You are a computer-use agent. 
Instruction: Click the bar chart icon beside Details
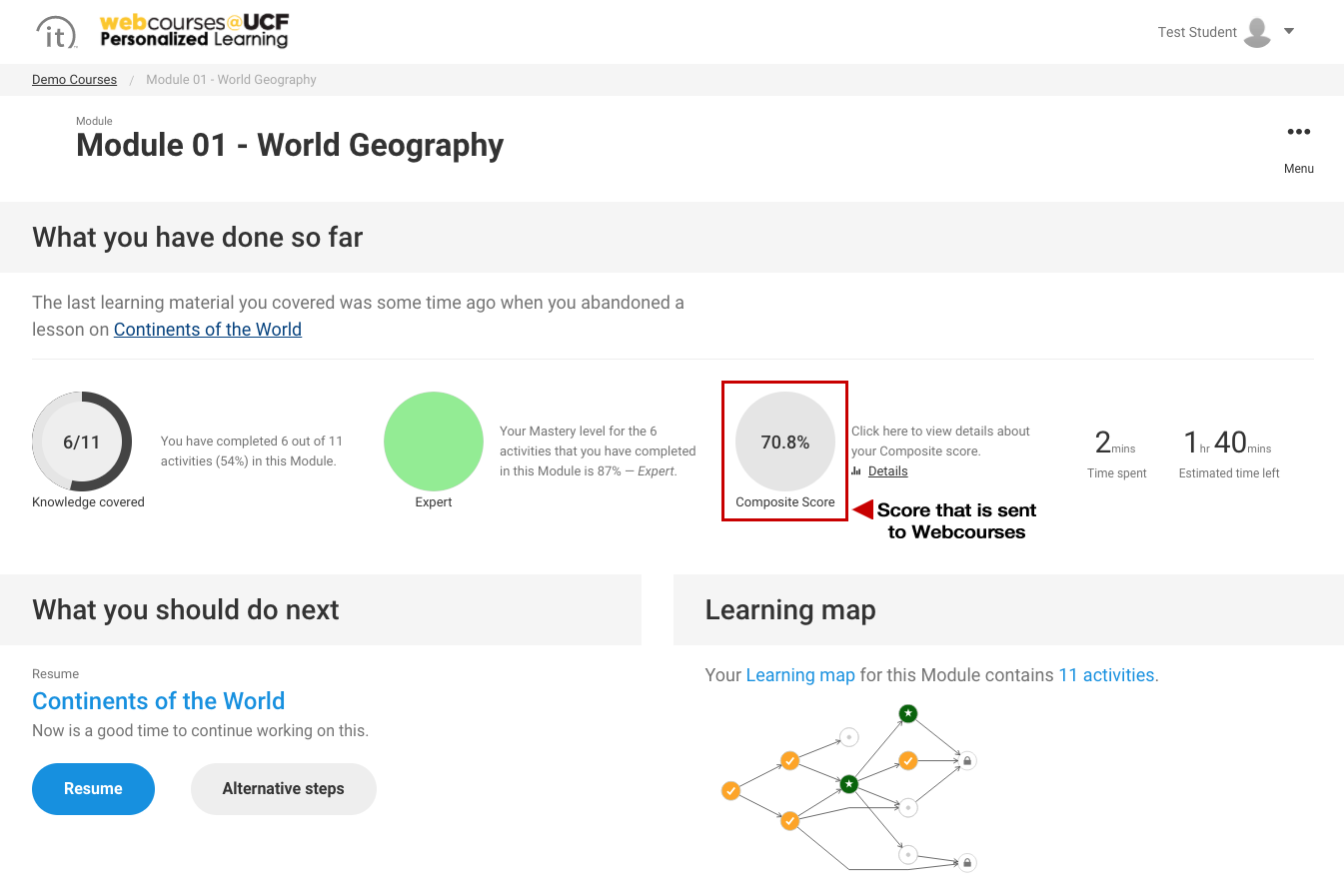point(856,470)
